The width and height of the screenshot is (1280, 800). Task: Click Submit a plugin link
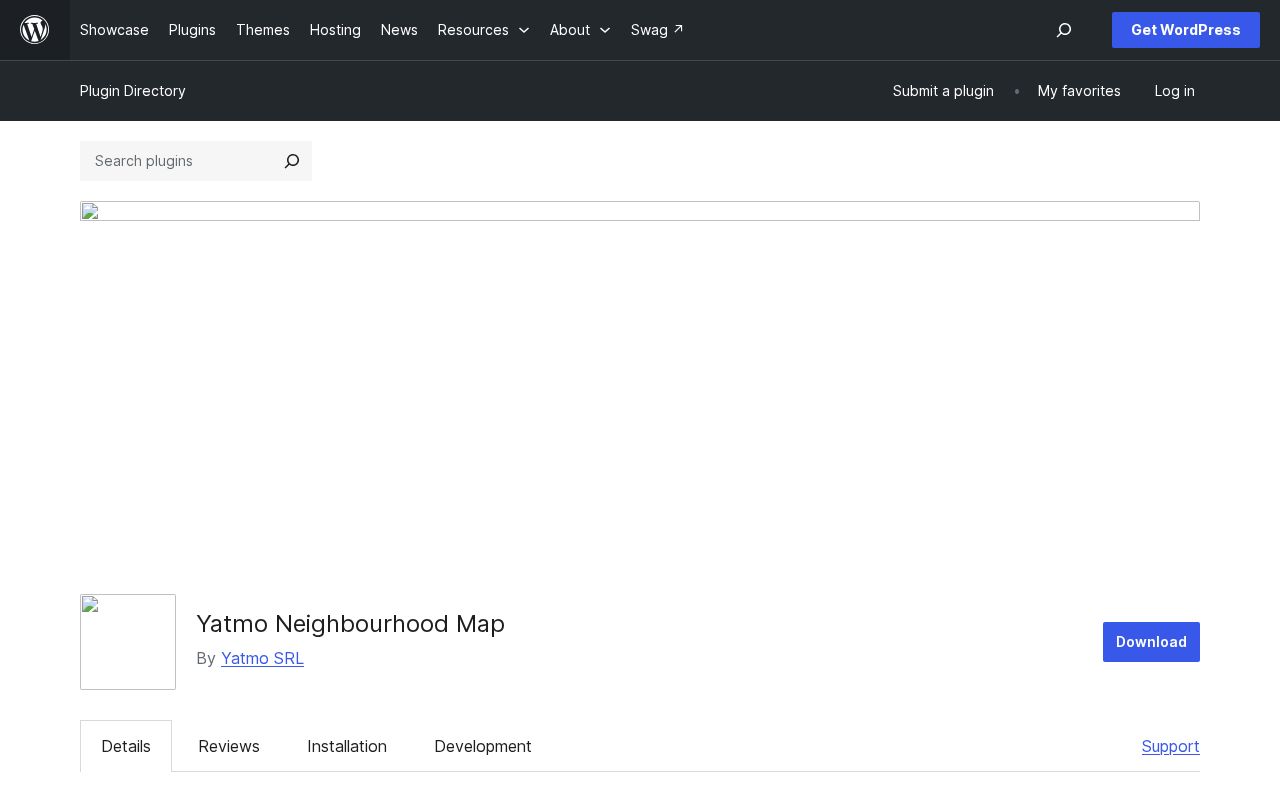943,91
